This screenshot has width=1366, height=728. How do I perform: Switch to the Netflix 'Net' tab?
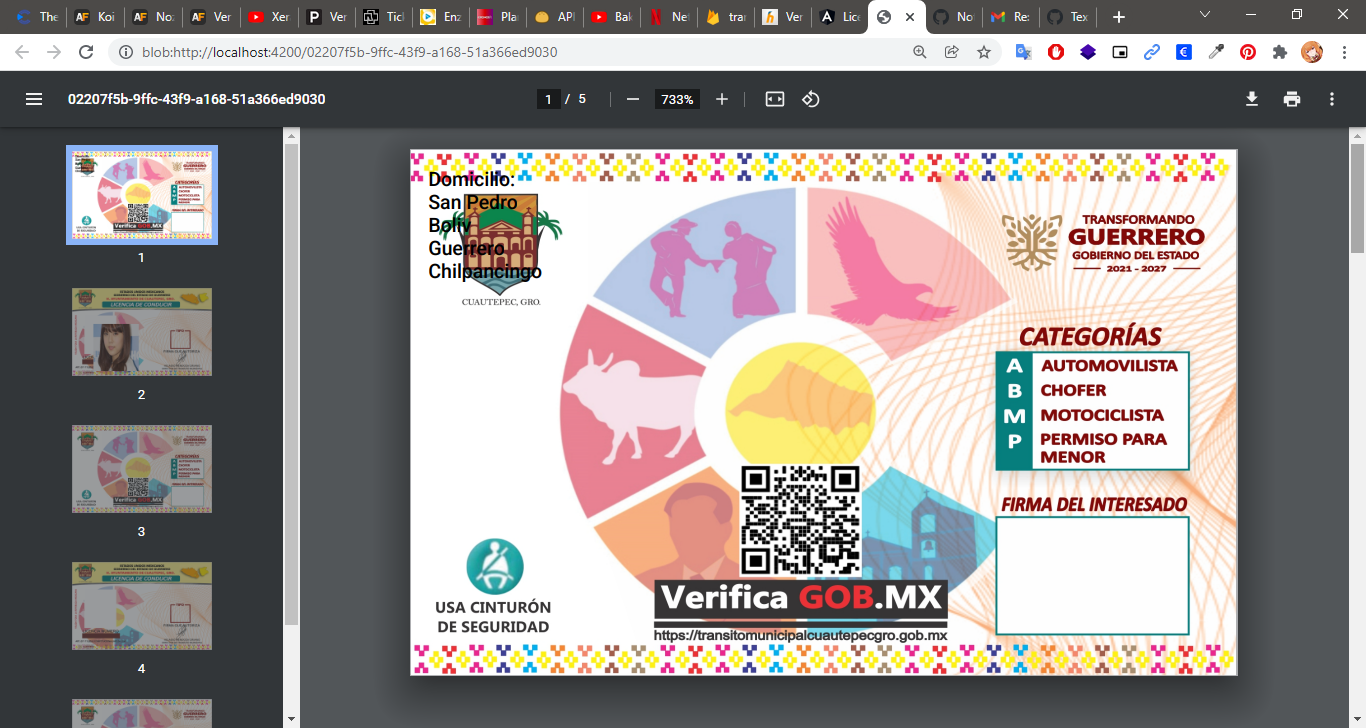[669, 17]
